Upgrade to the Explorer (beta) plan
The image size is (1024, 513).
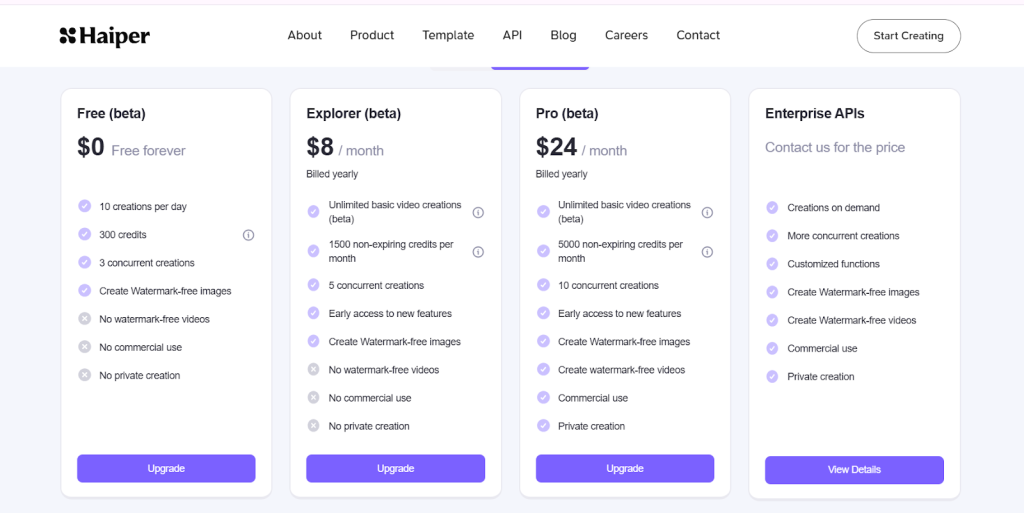(x=395, y=469)
